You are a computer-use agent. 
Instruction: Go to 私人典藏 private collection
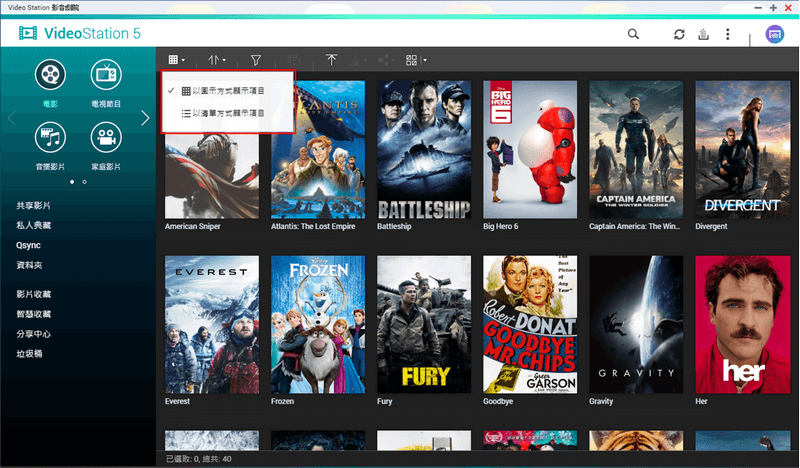pos(34,225)
